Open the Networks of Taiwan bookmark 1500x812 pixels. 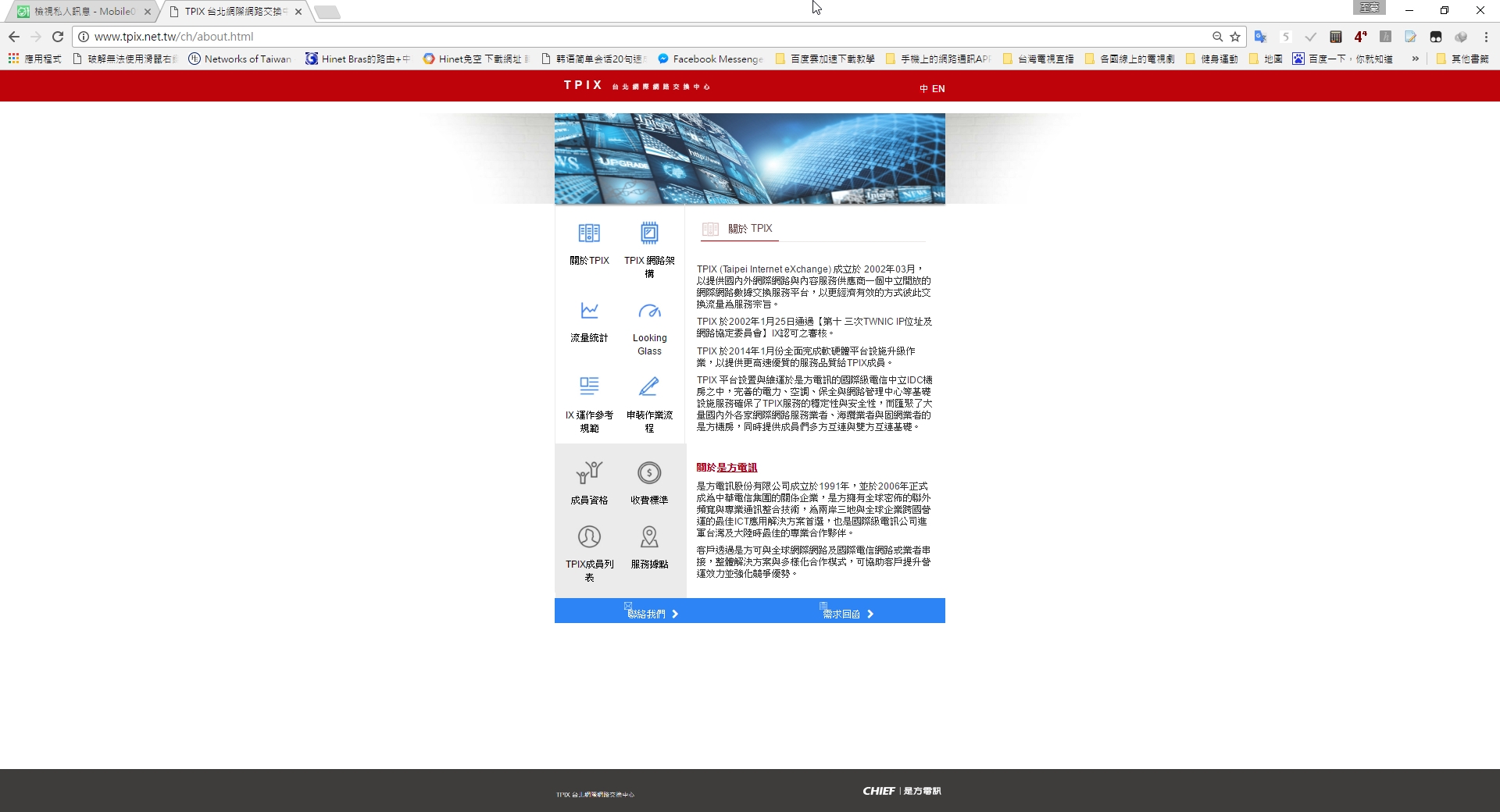[x=240, y=59]
